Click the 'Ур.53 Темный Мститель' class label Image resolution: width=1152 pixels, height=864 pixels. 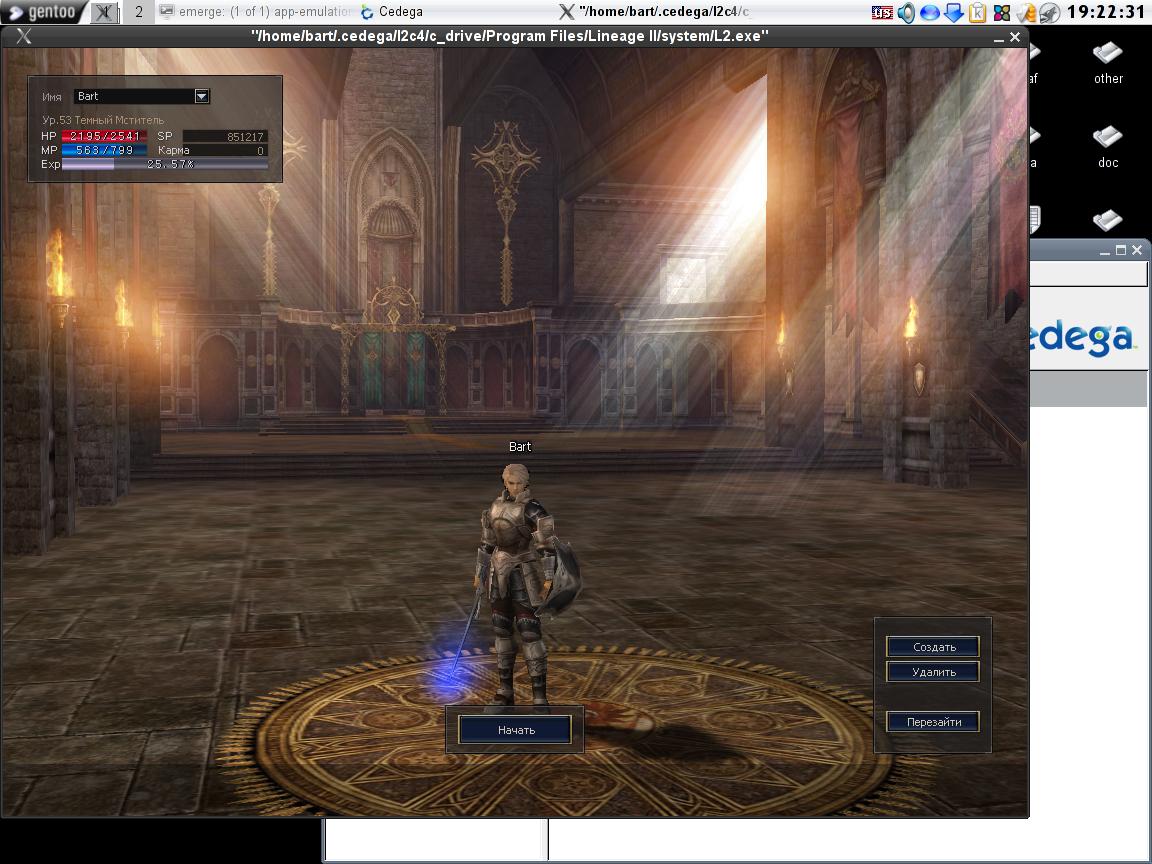coord(103,120)
